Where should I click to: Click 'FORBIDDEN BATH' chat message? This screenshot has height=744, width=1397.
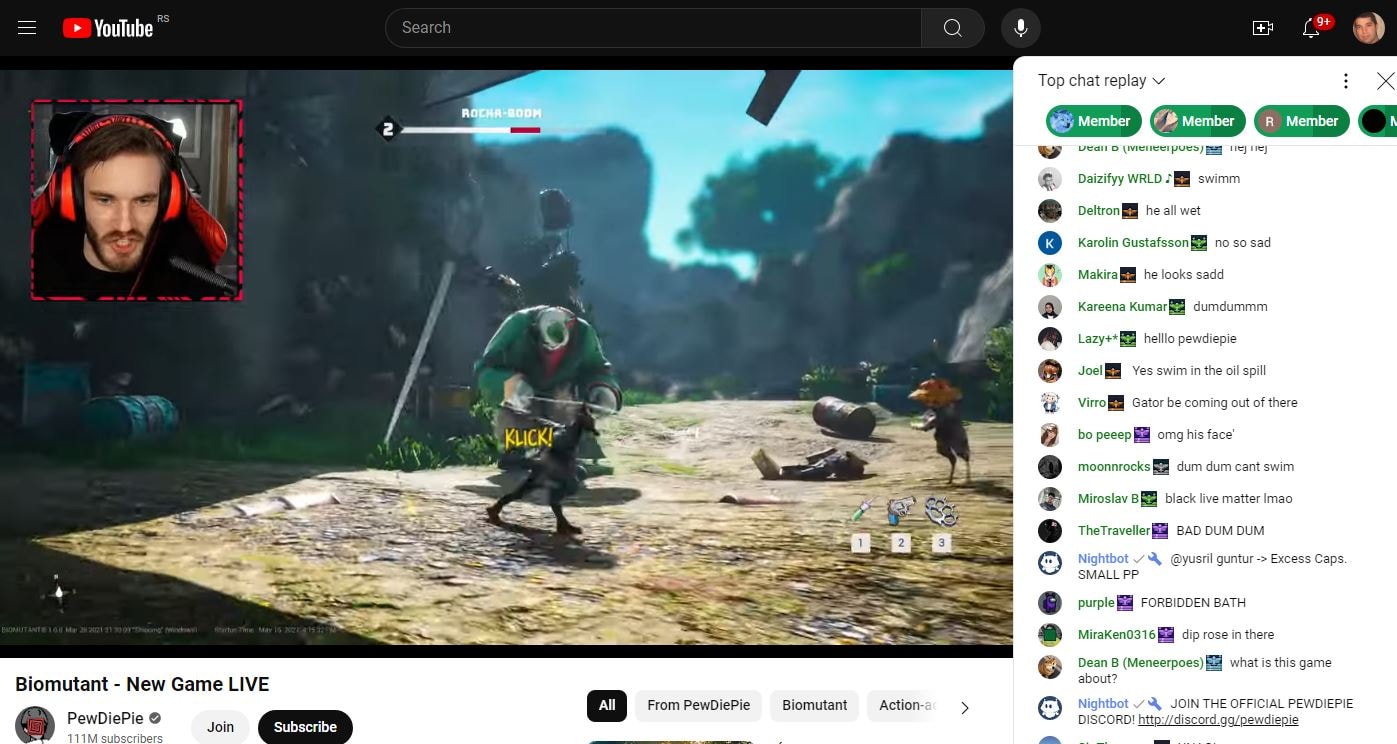[1193, 603]
